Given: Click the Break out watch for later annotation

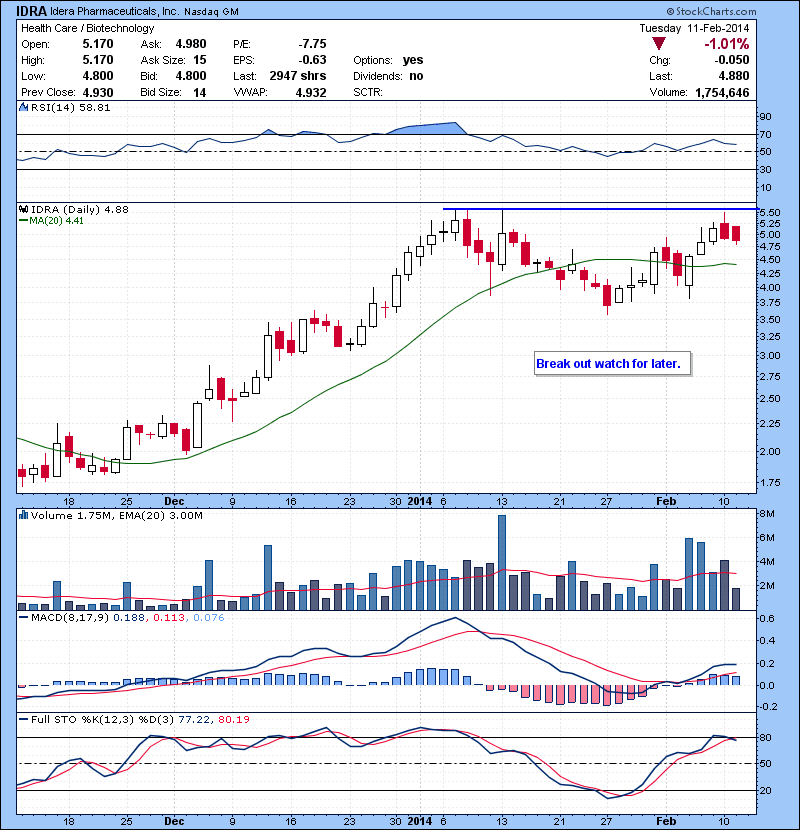Looking at the screenshot, I should pos(613,364).
